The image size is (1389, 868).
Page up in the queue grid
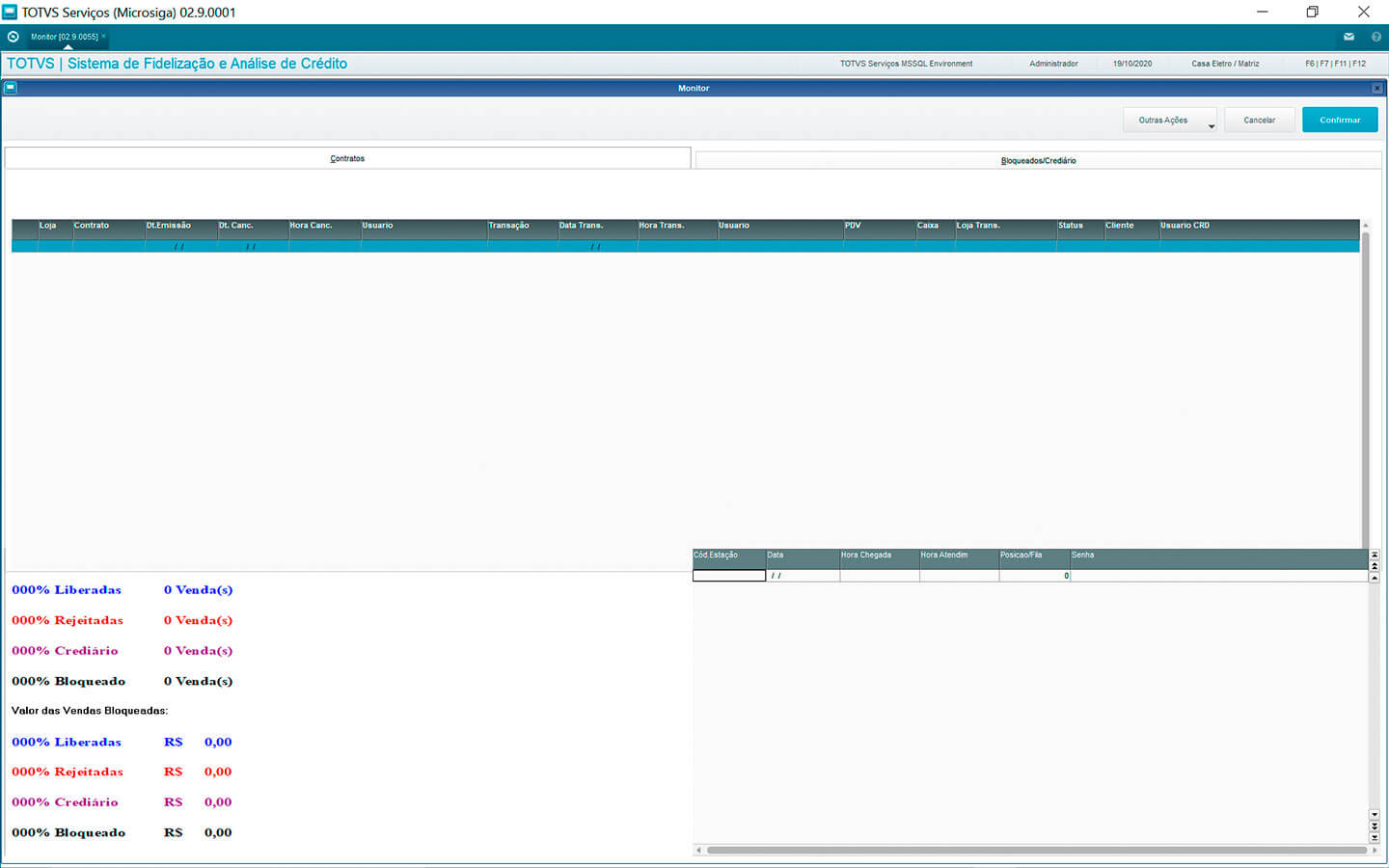click(1375, 566)
